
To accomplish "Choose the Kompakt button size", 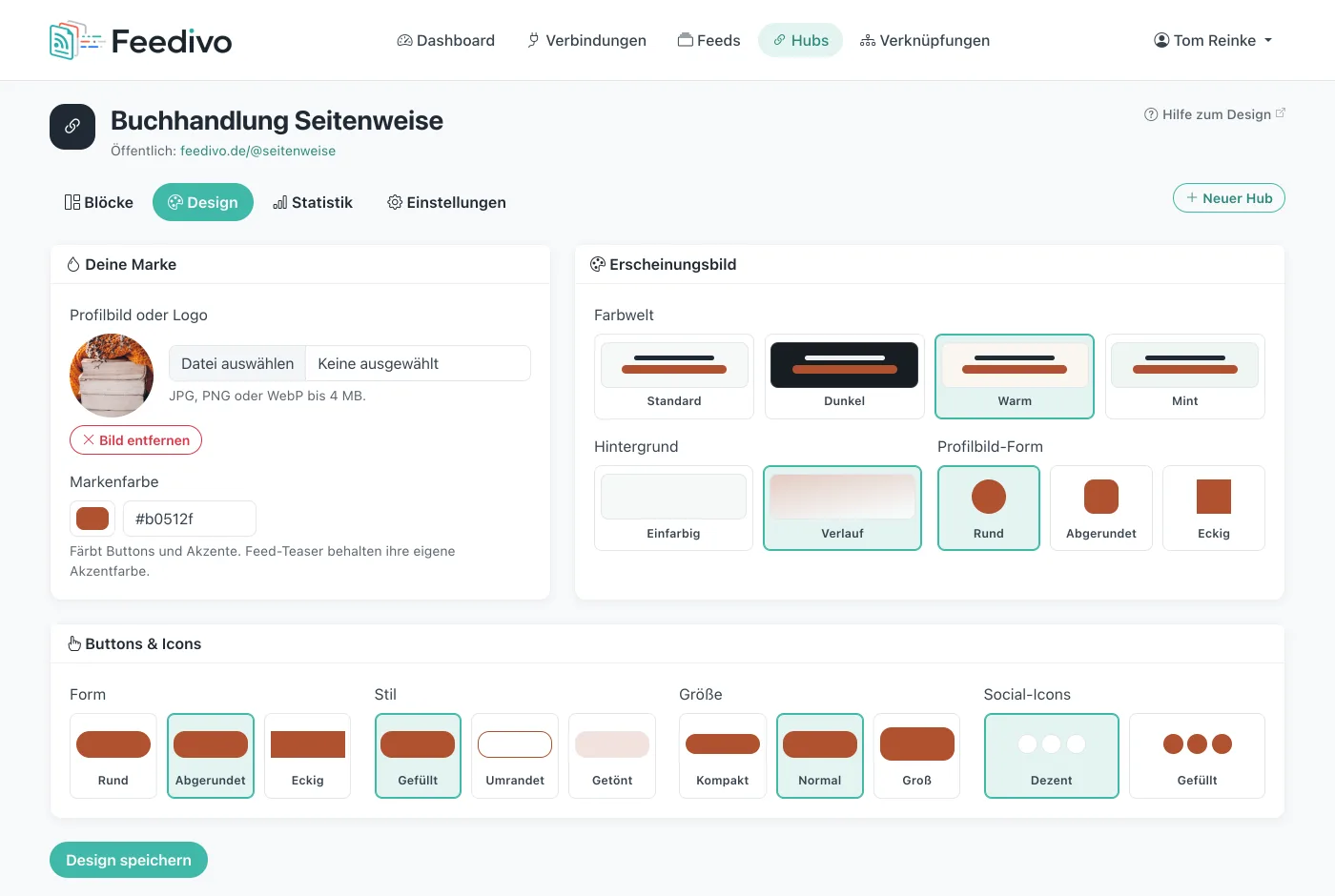I will coord(723,756).
